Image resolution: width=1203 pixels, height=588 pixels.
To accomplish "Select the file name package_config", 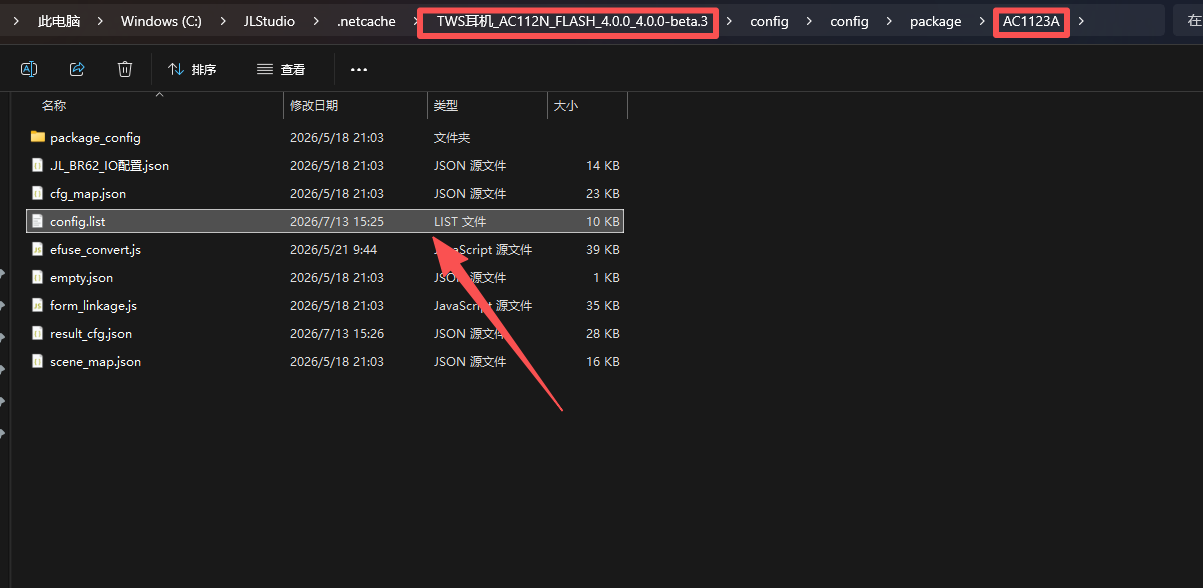I will click(95, 137).
